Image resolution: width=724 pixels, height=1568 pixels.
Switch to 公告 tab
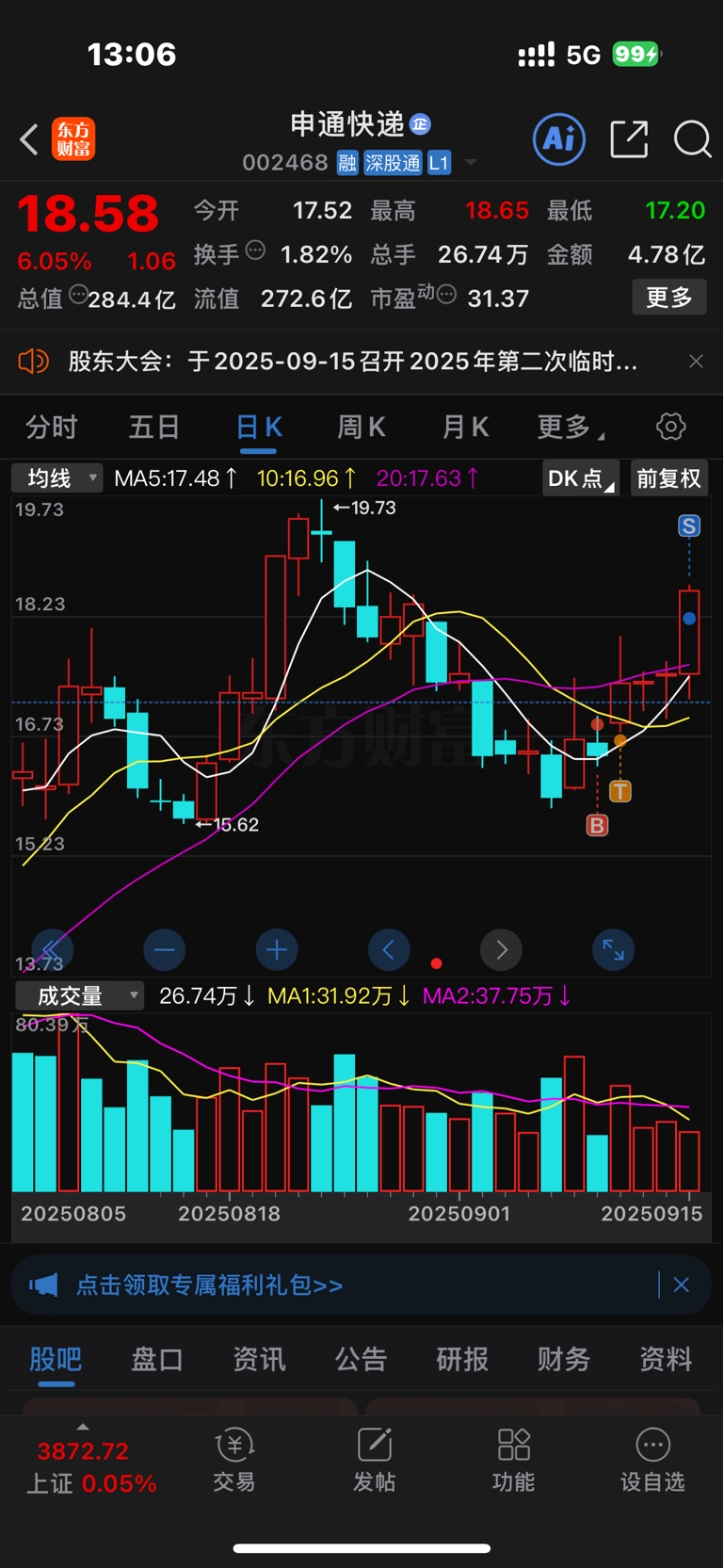coord(361,1359)
